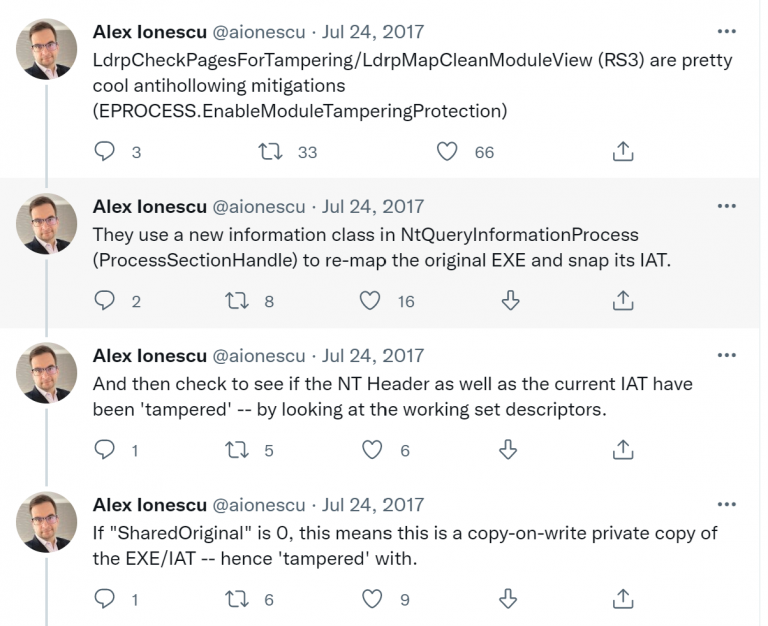Viewport: 768px width, 626px height.
Task: Reply to the NtQueryInformationProcess tweet
Action: 105,300
